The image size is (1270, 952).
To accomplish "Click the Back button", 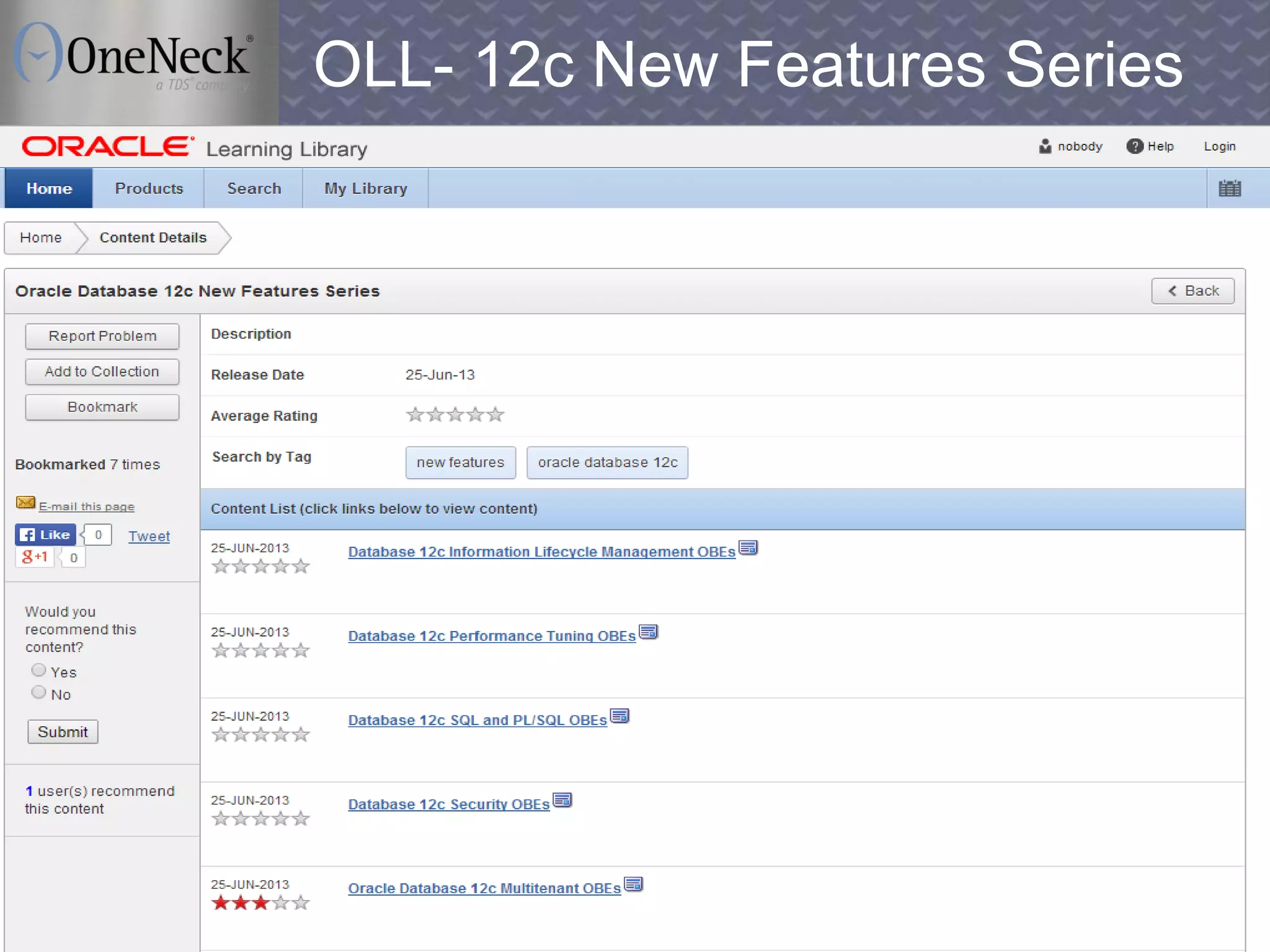I will pos(1193,291).
